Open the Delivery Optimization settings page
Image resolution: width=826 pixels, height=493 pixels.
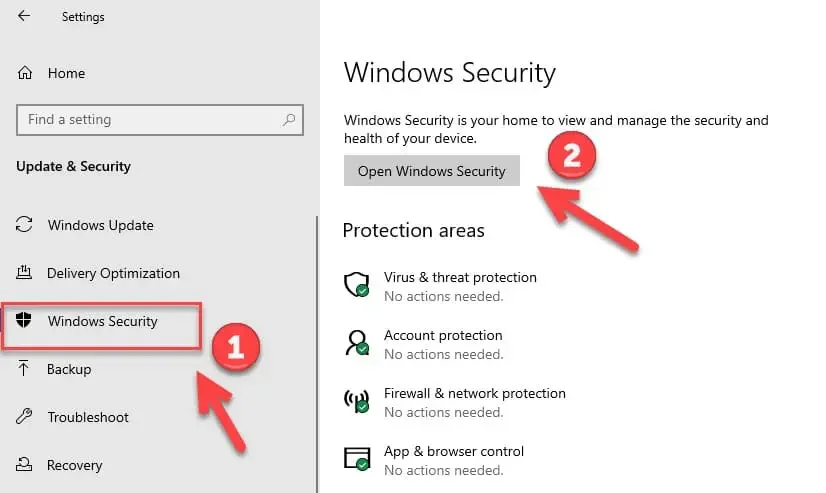pyautogui.click(x=113, y=273)
